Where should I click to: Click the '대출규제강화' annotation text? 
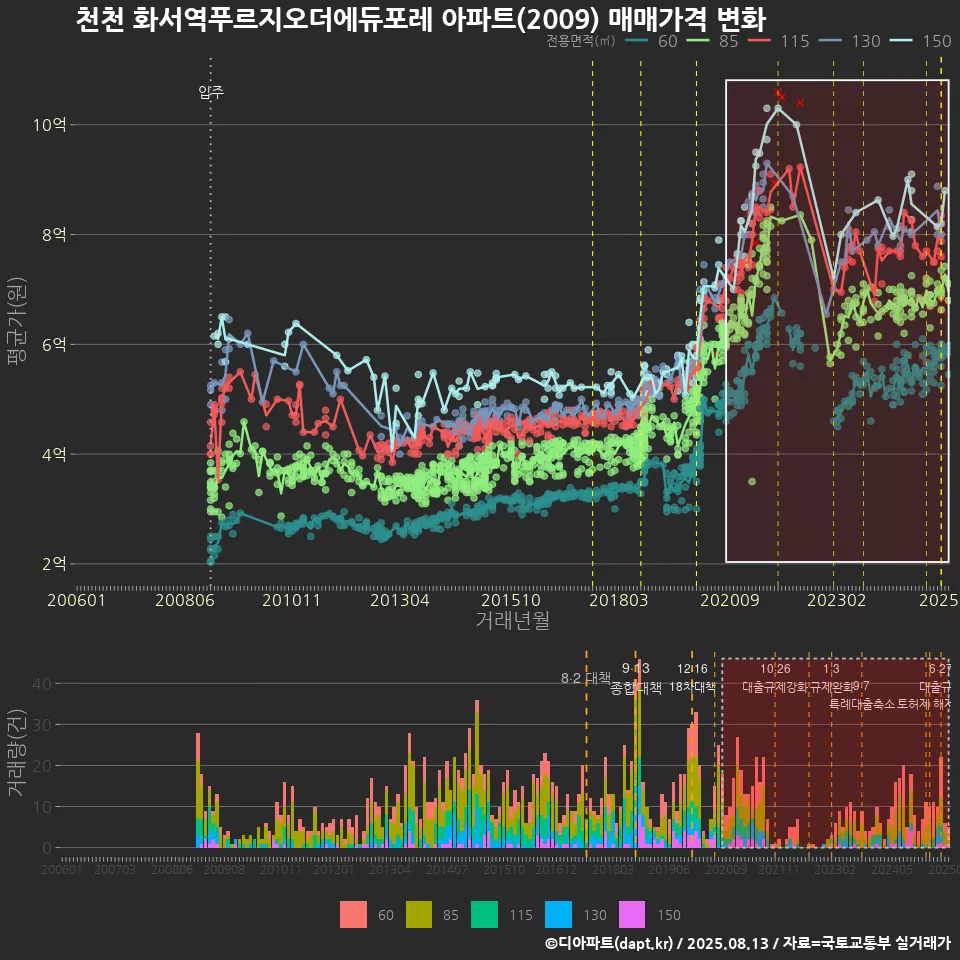pyautogui.click(x=775, y=687)
